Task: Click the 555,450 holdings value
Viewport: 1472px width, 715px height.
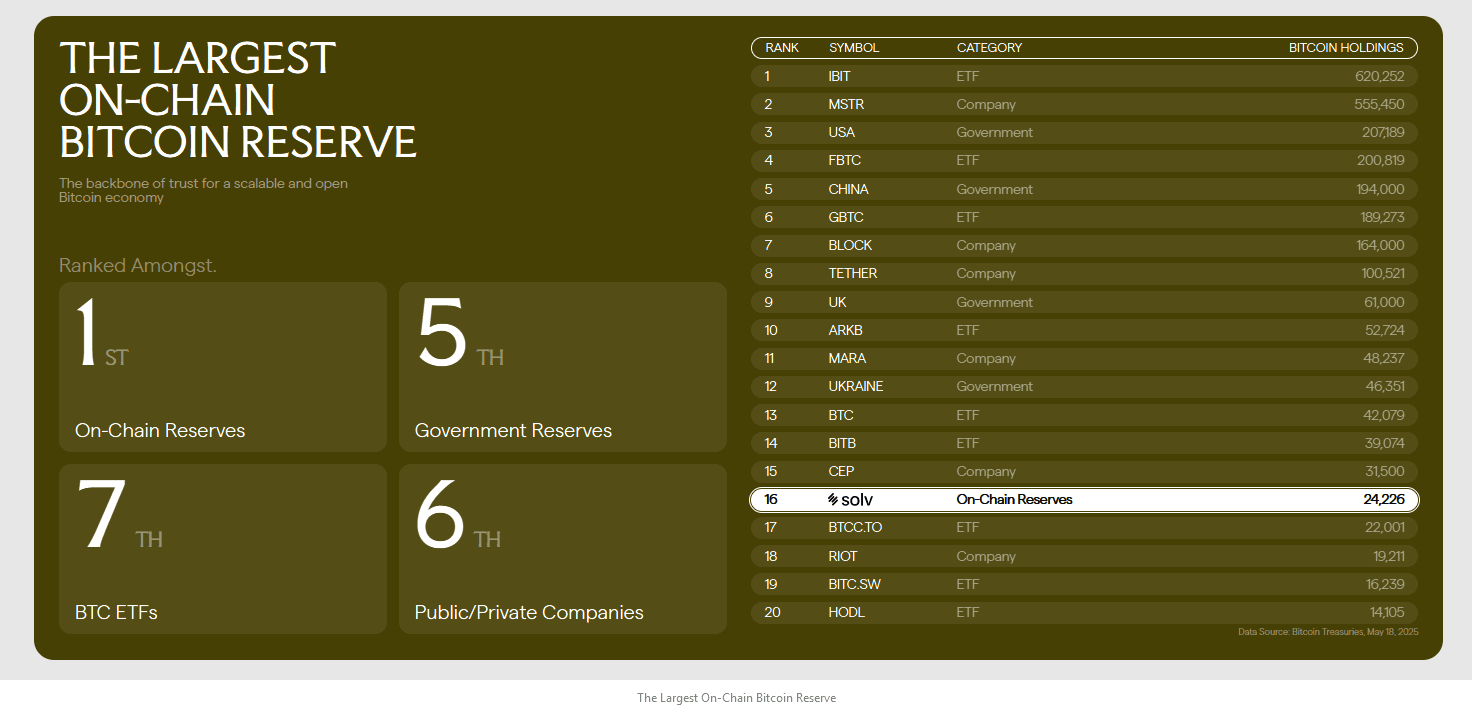Action: point(1380,104)
